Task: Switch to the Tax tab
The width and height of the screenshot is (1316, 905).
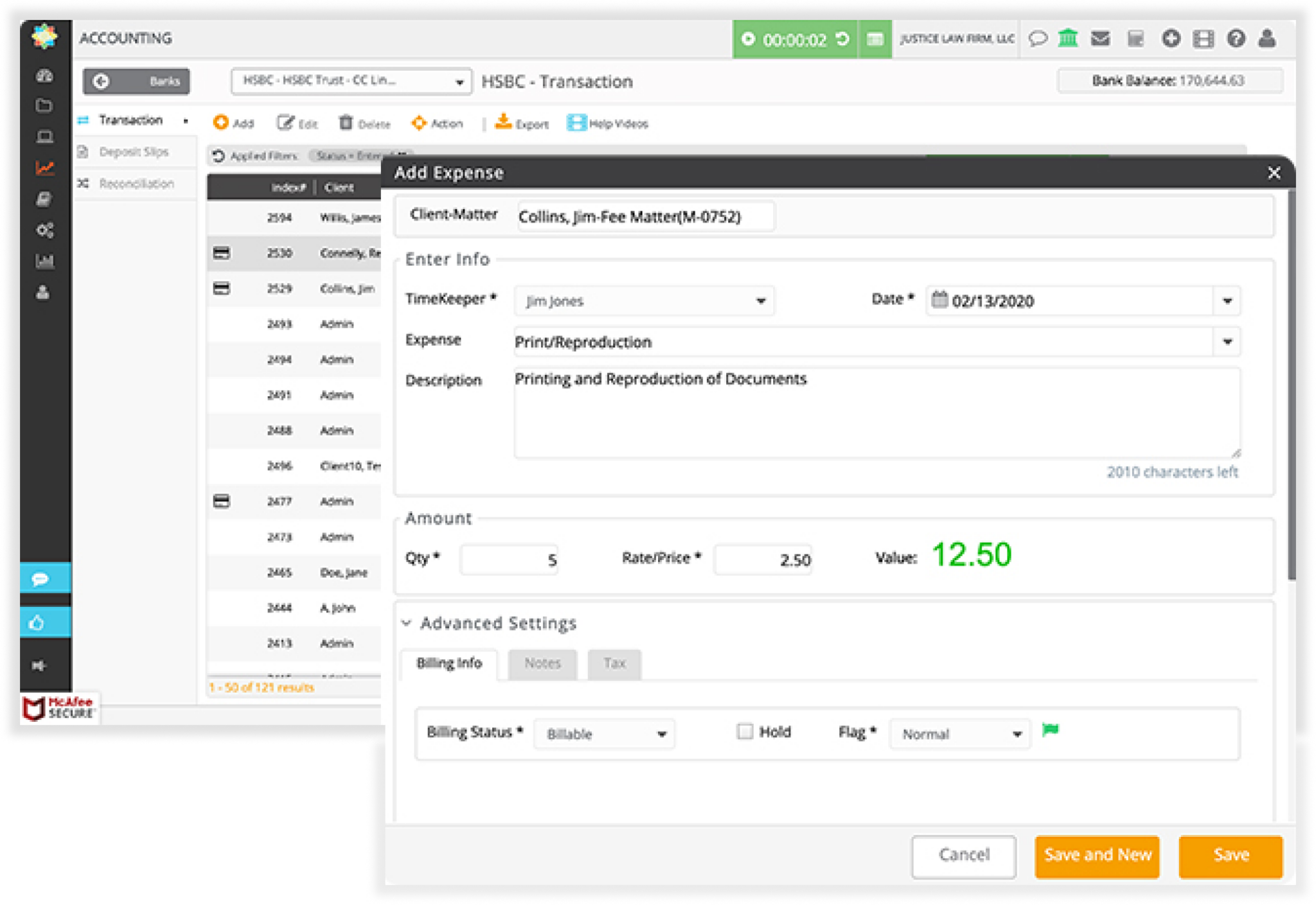Action: click(614, 663)
